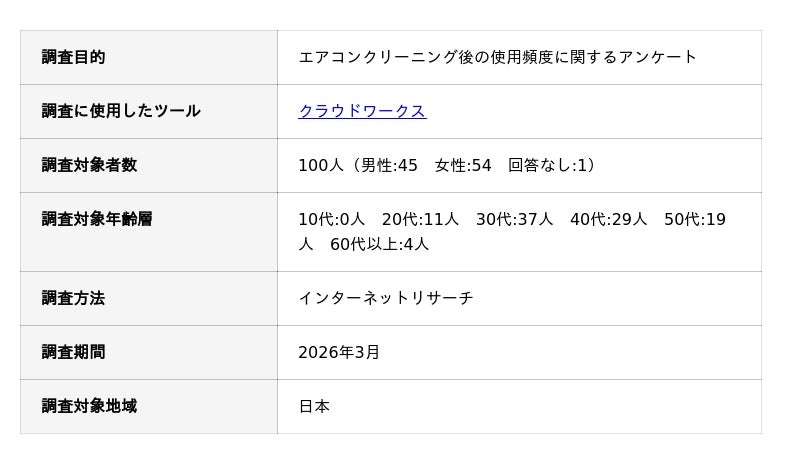Click the 調査対象地域 row label
The height and width of the screenshot is (464, 800).
pos(89,406)
